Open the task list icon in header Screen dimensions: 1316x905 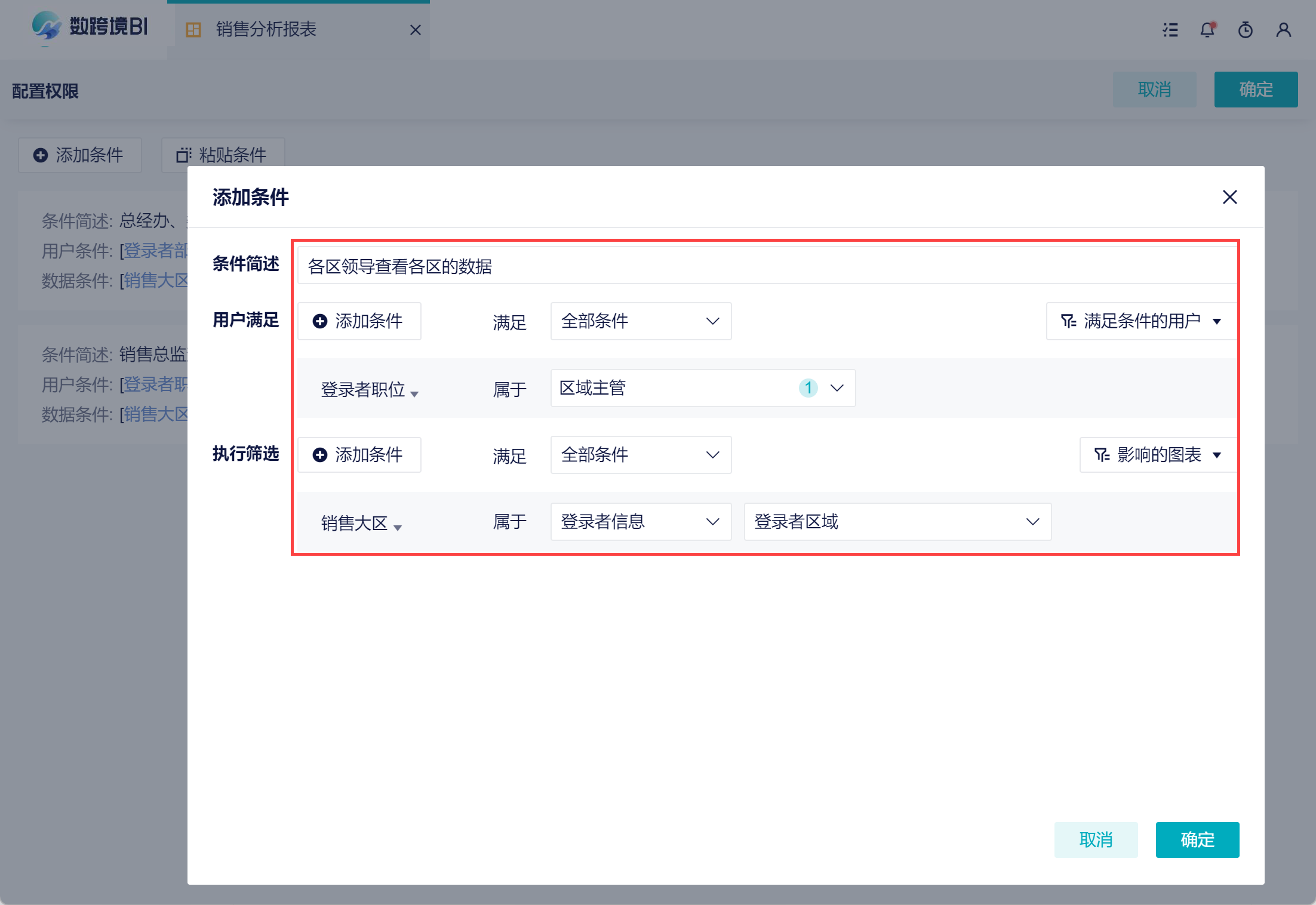coord(1170,30)
